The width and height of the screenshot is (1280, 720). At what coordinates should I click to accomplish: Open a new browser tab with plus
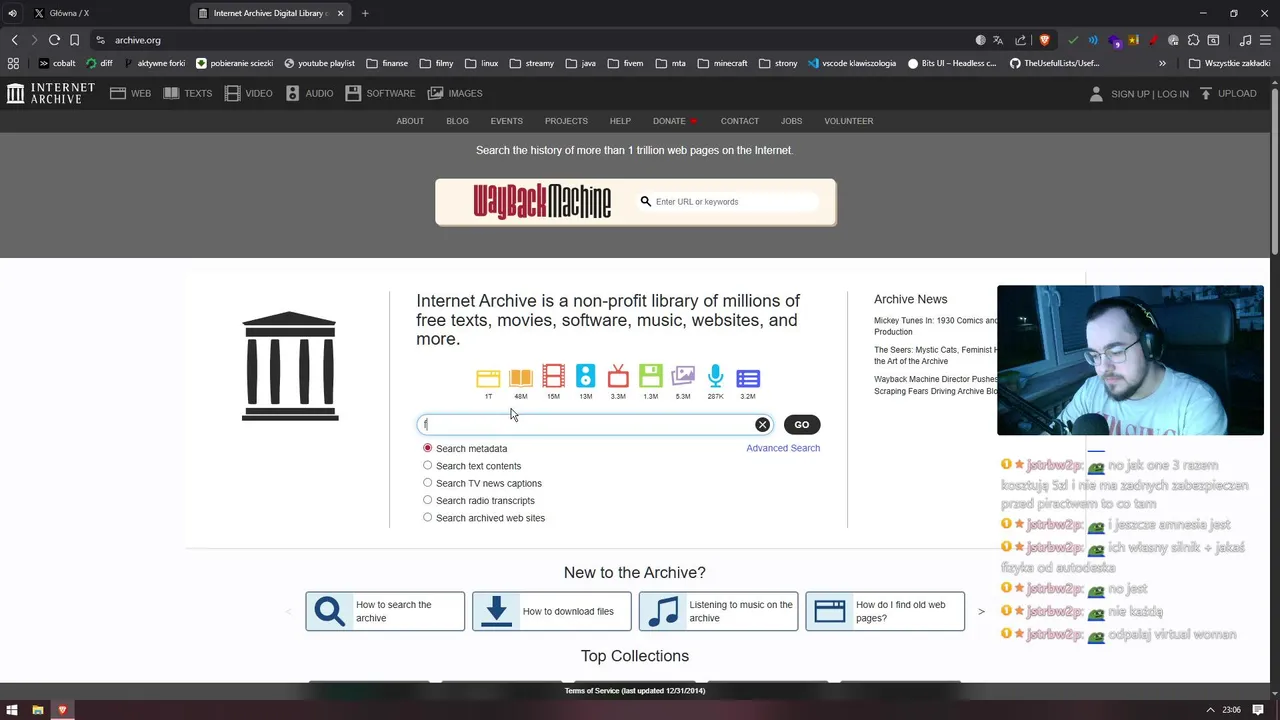coord(365,13)
